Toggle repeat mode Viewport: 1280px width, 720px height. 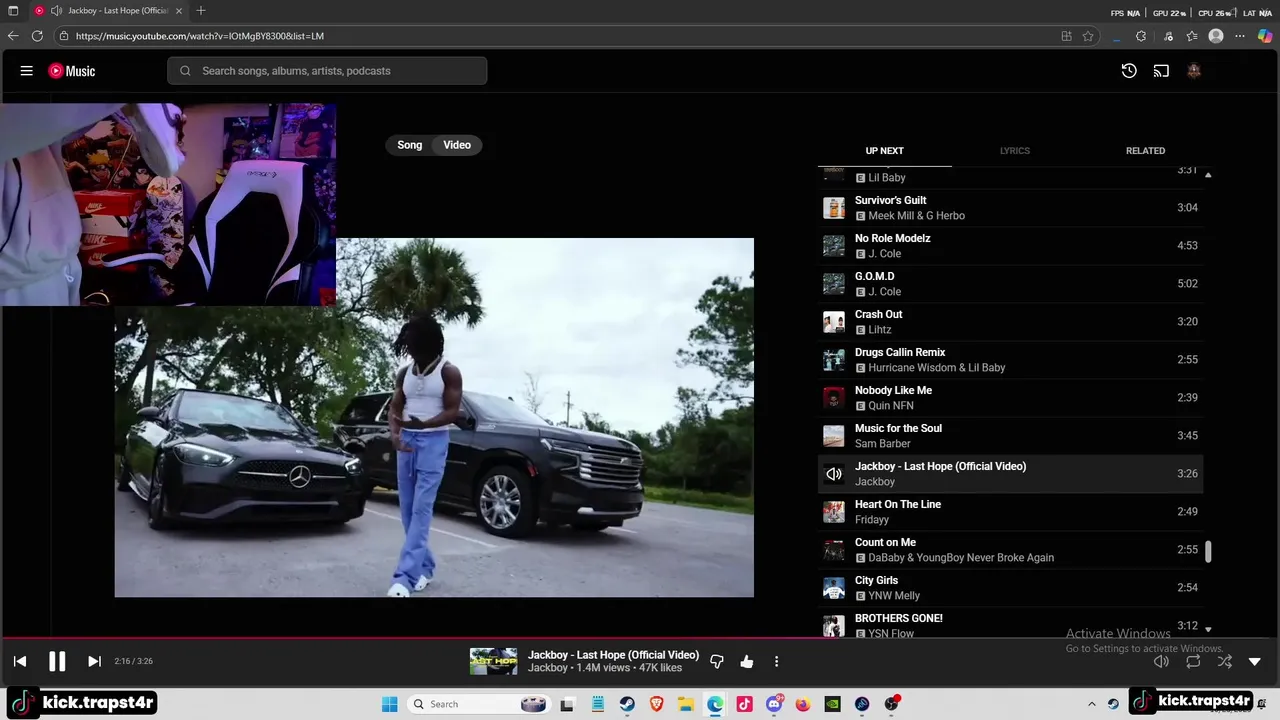tap(1193, 661)
